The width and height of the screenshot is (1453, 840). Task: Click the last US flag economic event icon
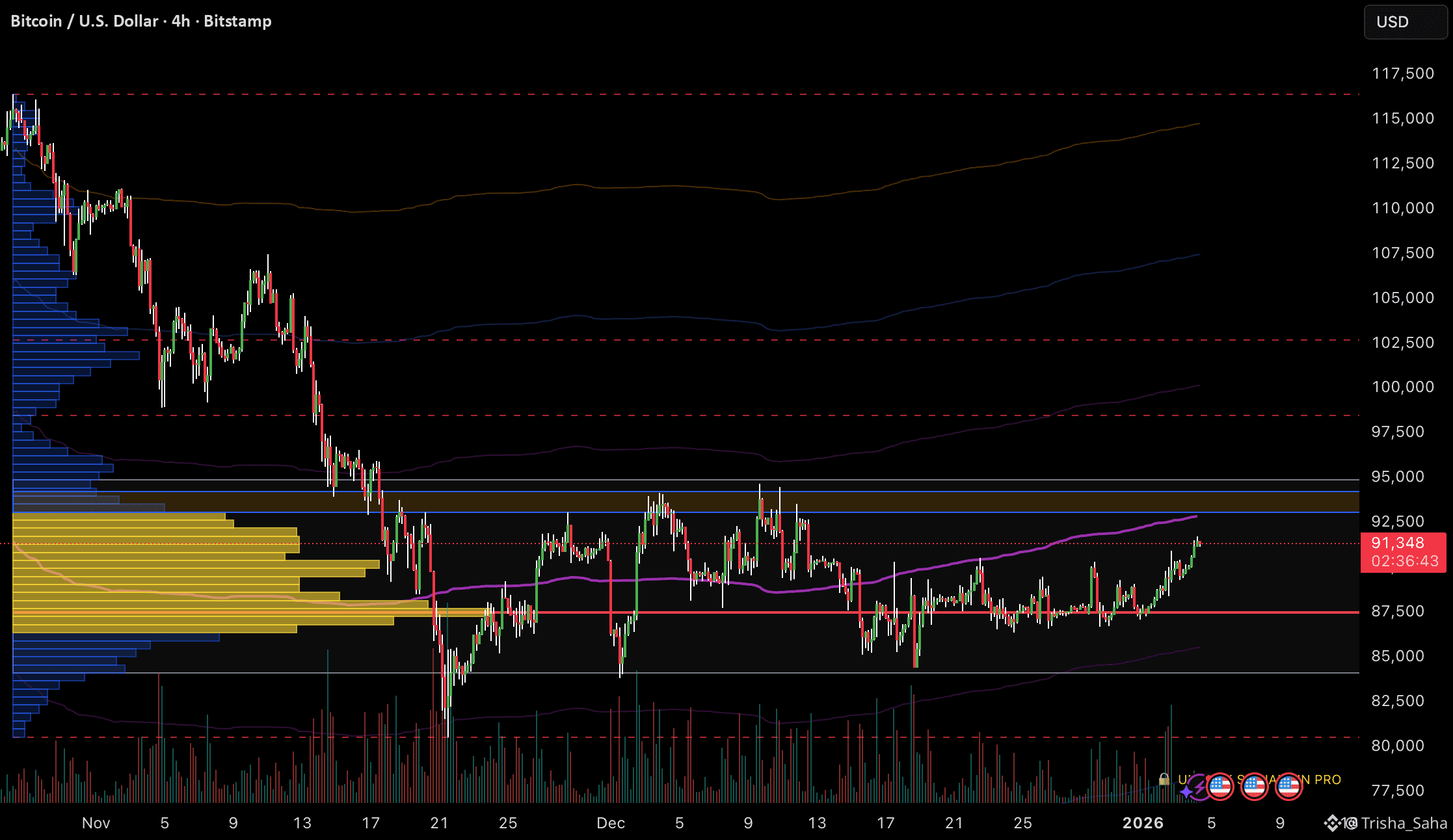1288,787
